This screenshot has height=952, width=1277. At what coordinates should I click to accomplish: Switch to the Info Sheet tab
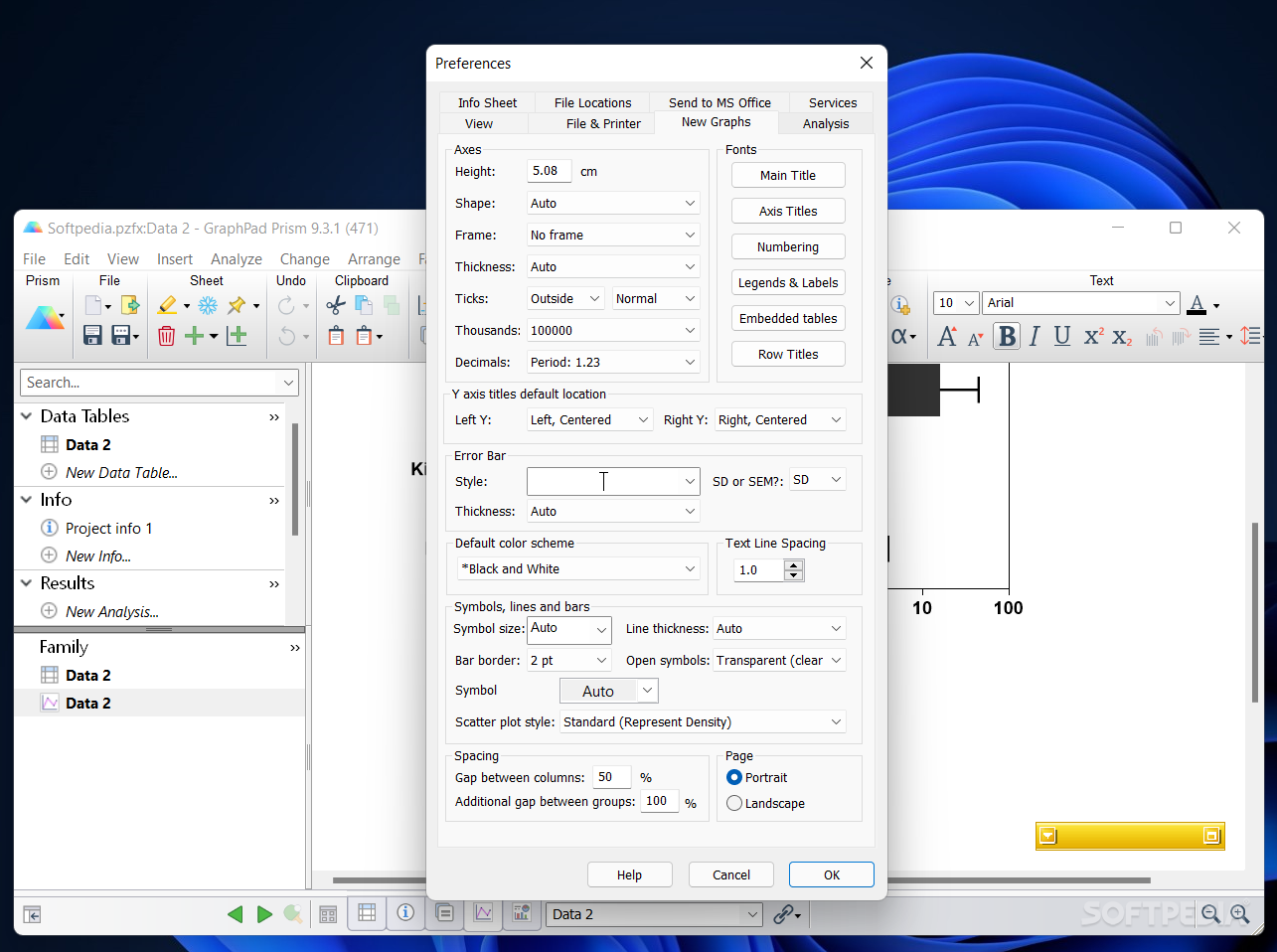487,102
